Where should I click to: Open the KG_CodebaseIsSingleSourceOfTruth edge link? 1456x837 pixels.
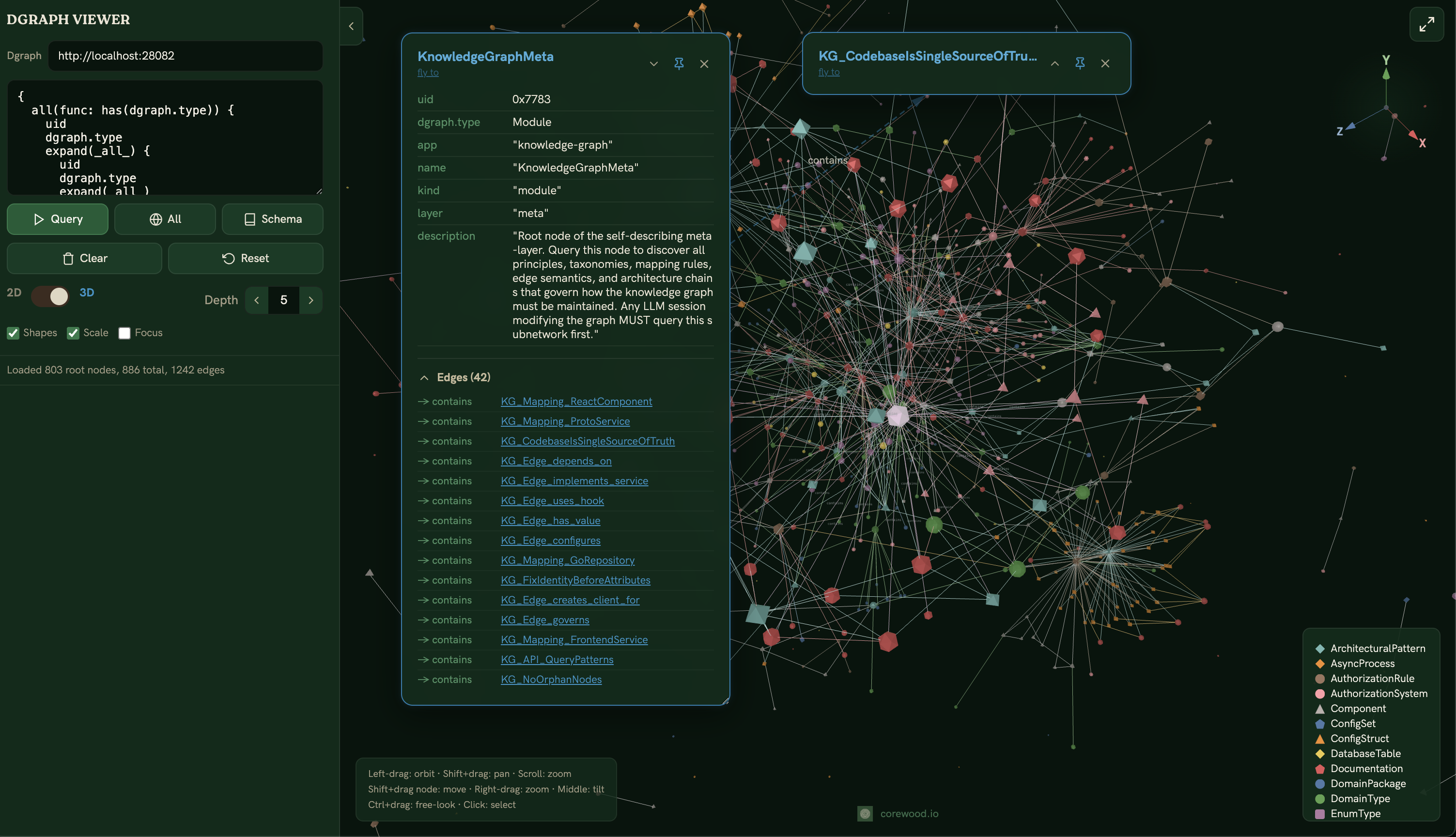tap(588, 441)
